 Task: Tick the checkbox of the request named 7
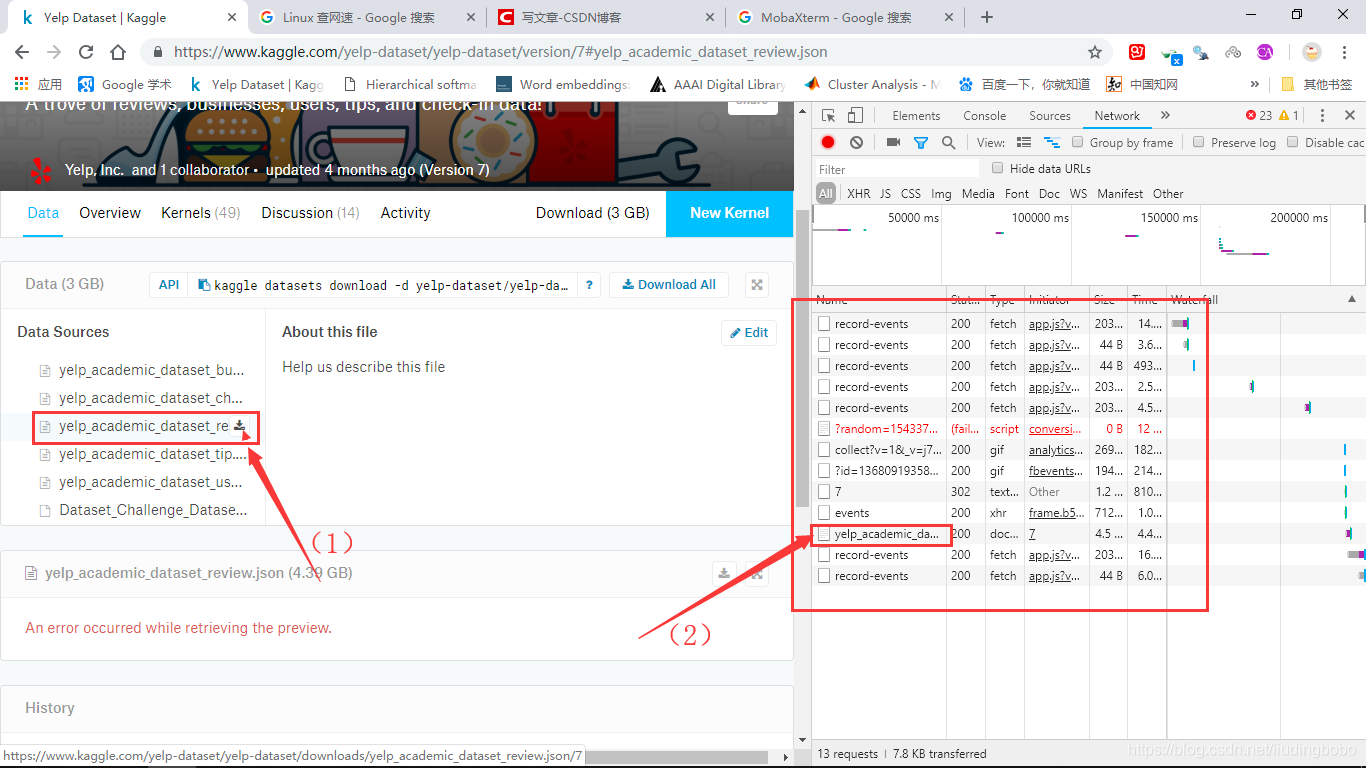point(824,492)
